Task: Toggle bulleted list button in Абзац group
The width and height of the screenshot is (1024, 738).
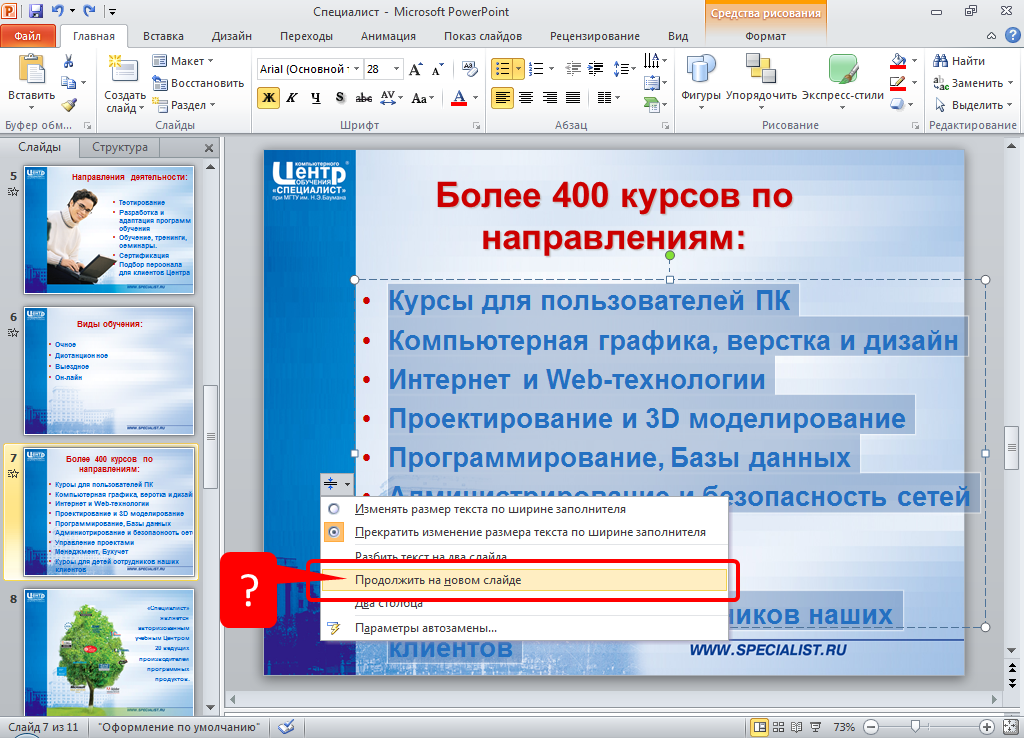Action: coord(502,69)
